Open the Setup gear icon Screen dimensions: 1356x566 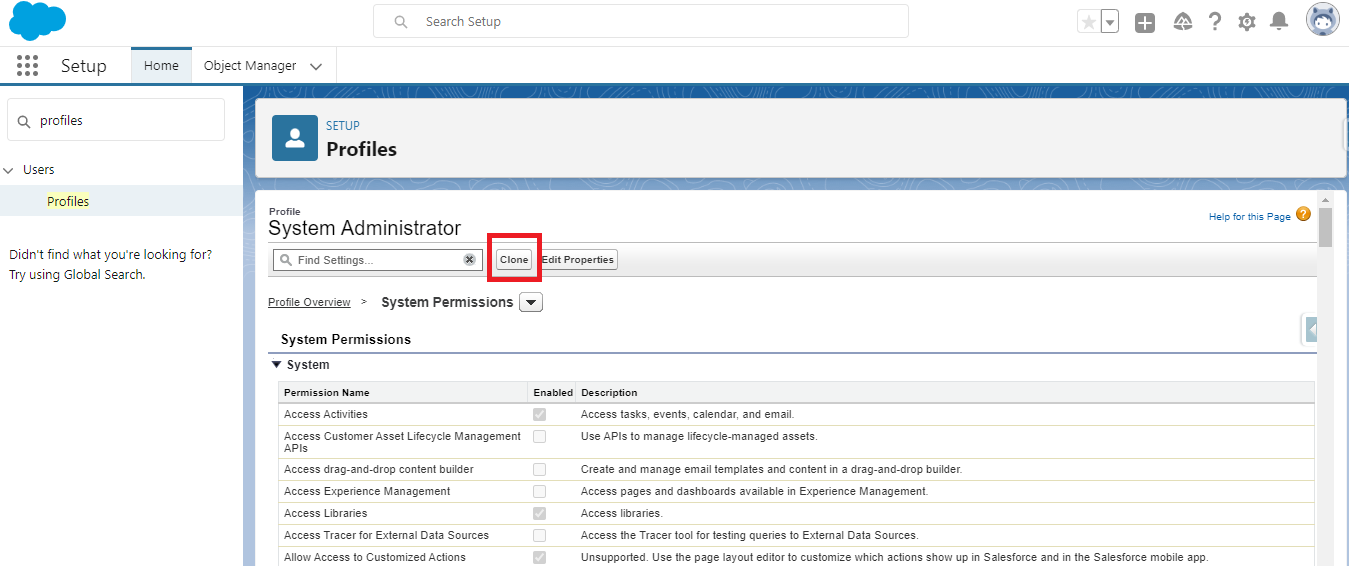(1246, 22)
